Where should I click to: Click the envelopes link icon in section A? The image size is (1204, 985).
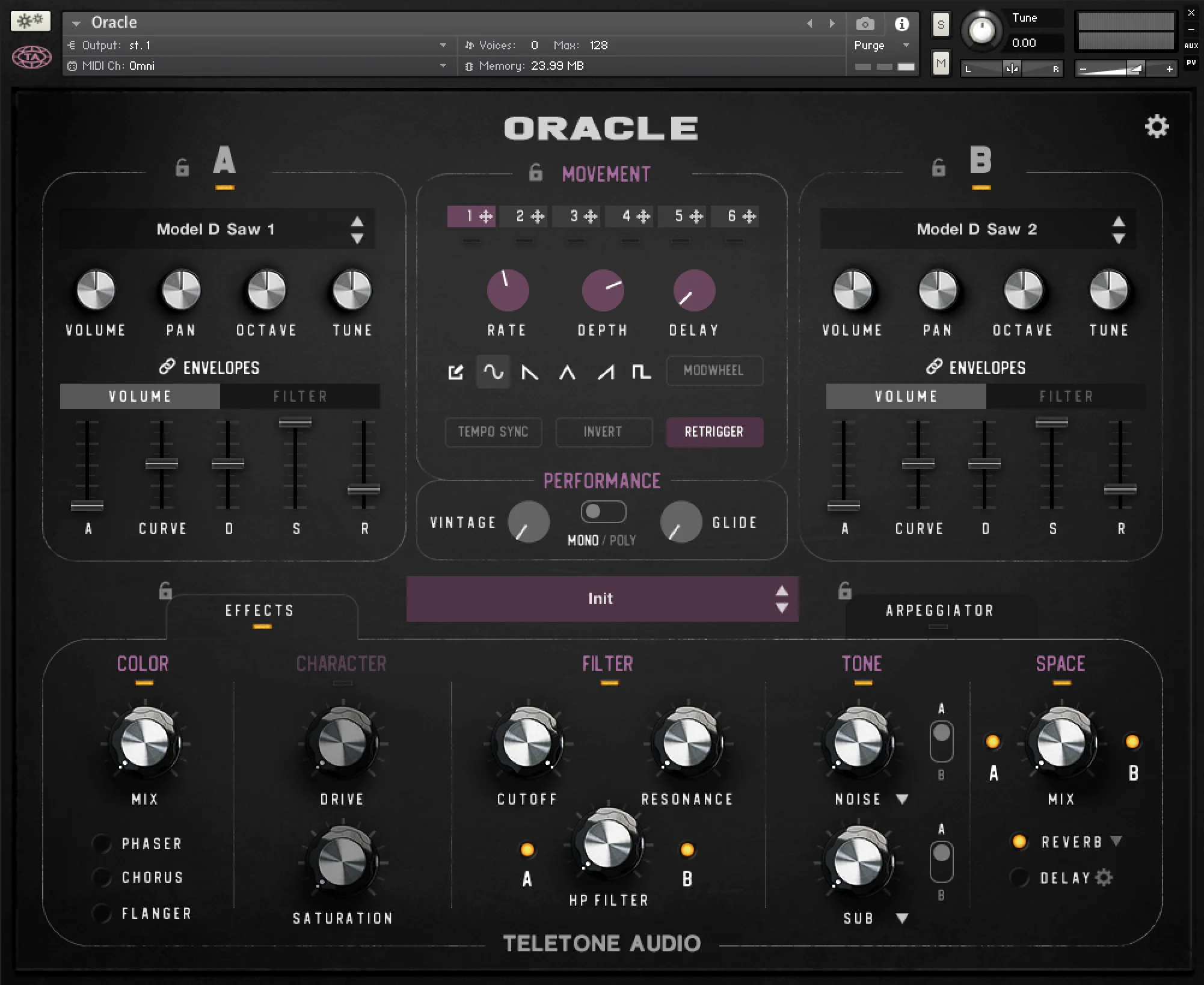pyautogui.click(x=167, y=367)
